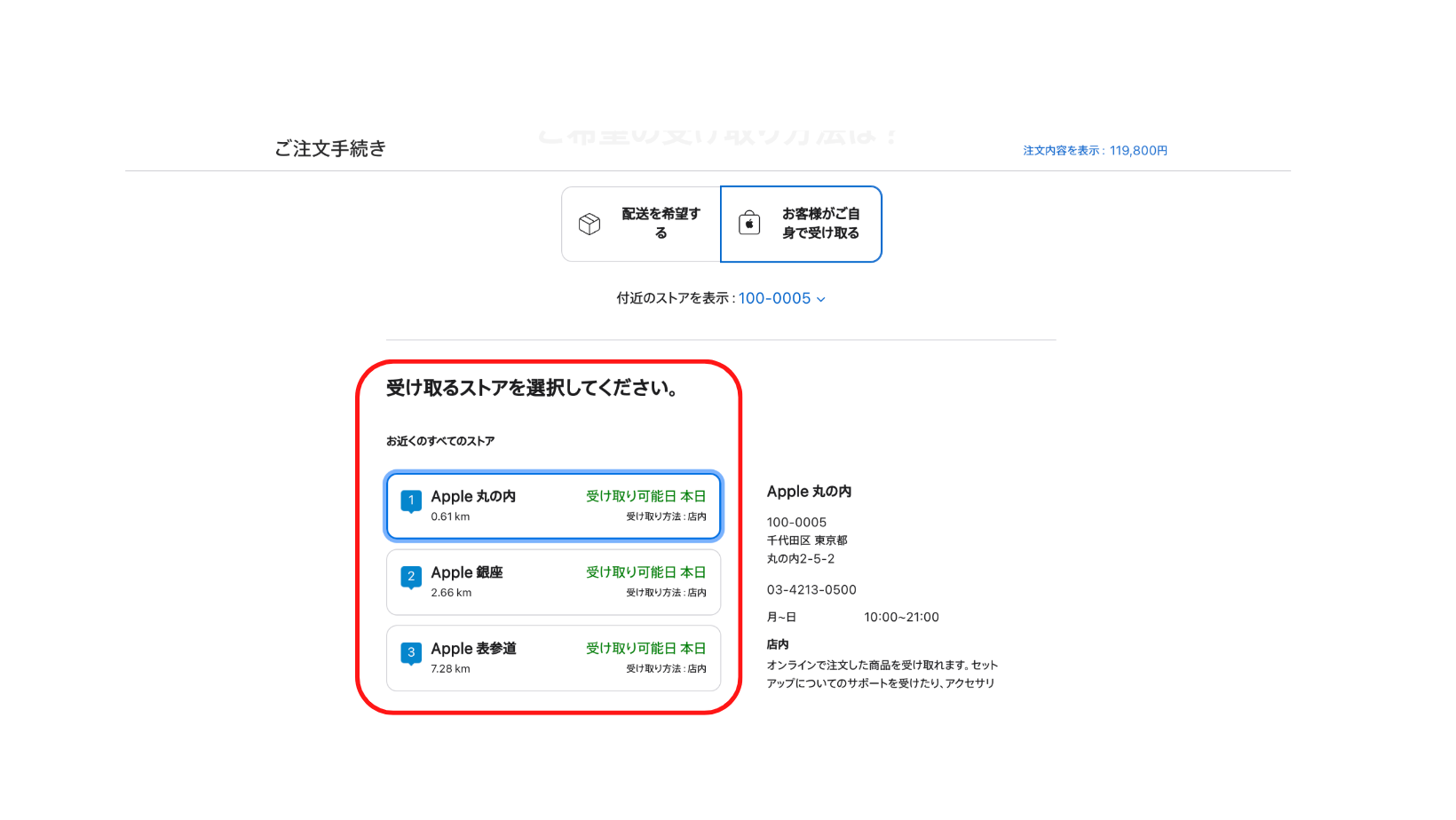Click map pin icon number 2

pos(411,578)
